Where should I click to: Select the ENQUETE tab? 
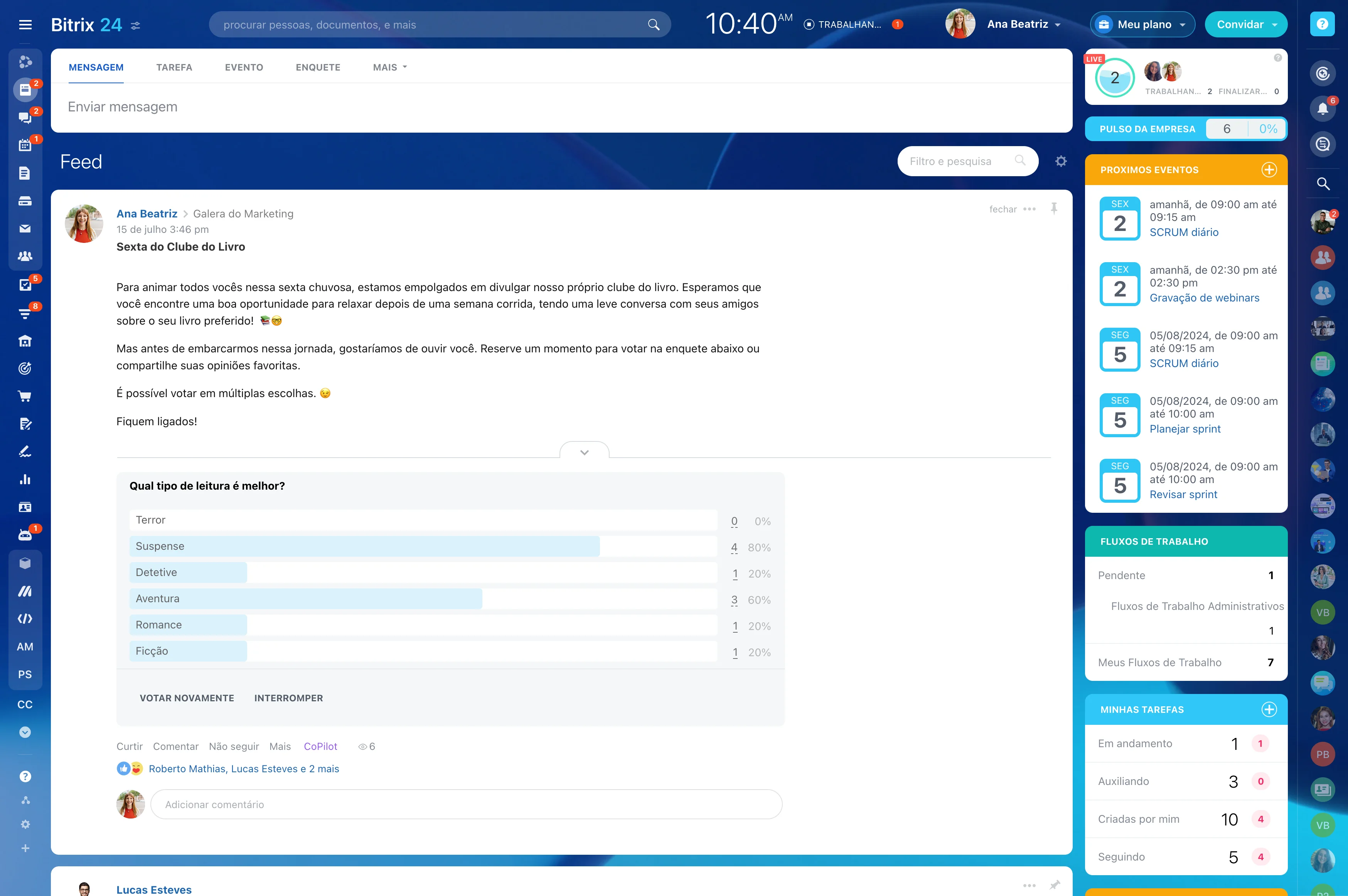pyautogui.click(x=318, y=67)
